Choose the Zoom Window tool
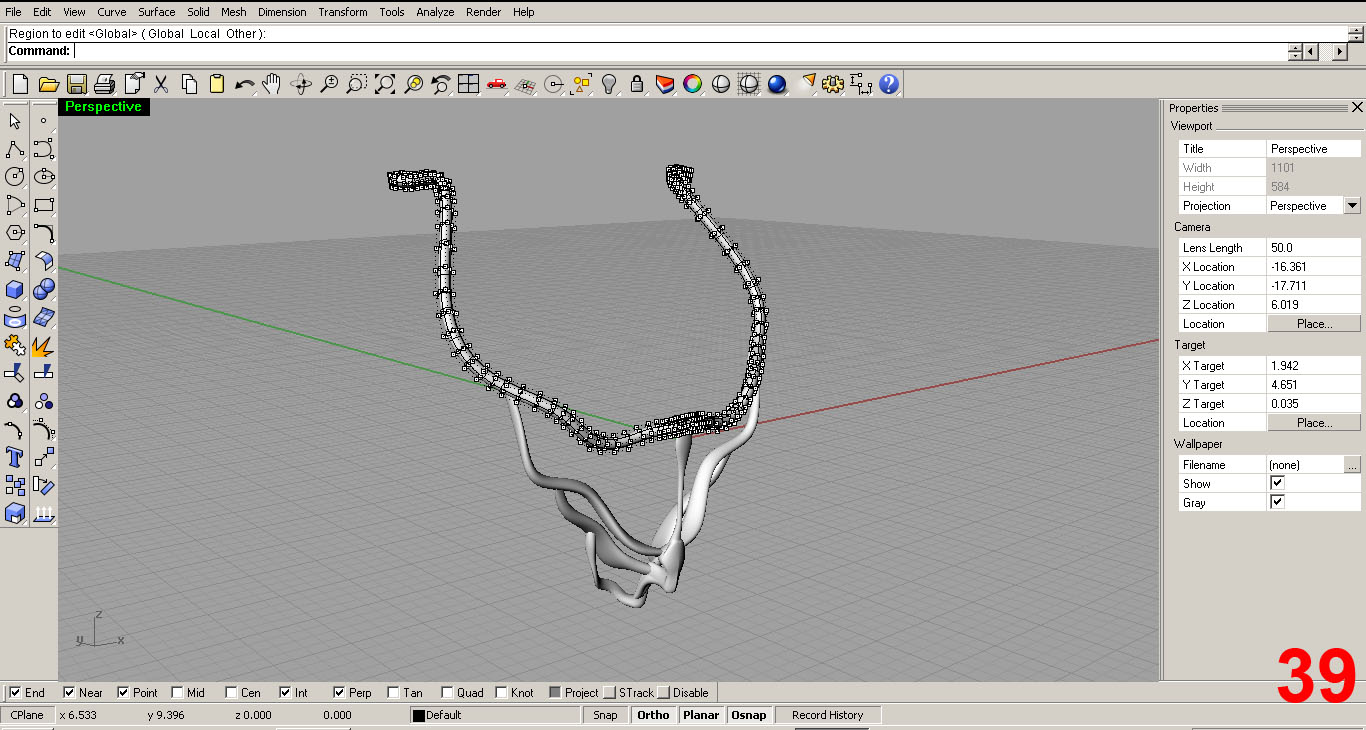 click(357, 84)
